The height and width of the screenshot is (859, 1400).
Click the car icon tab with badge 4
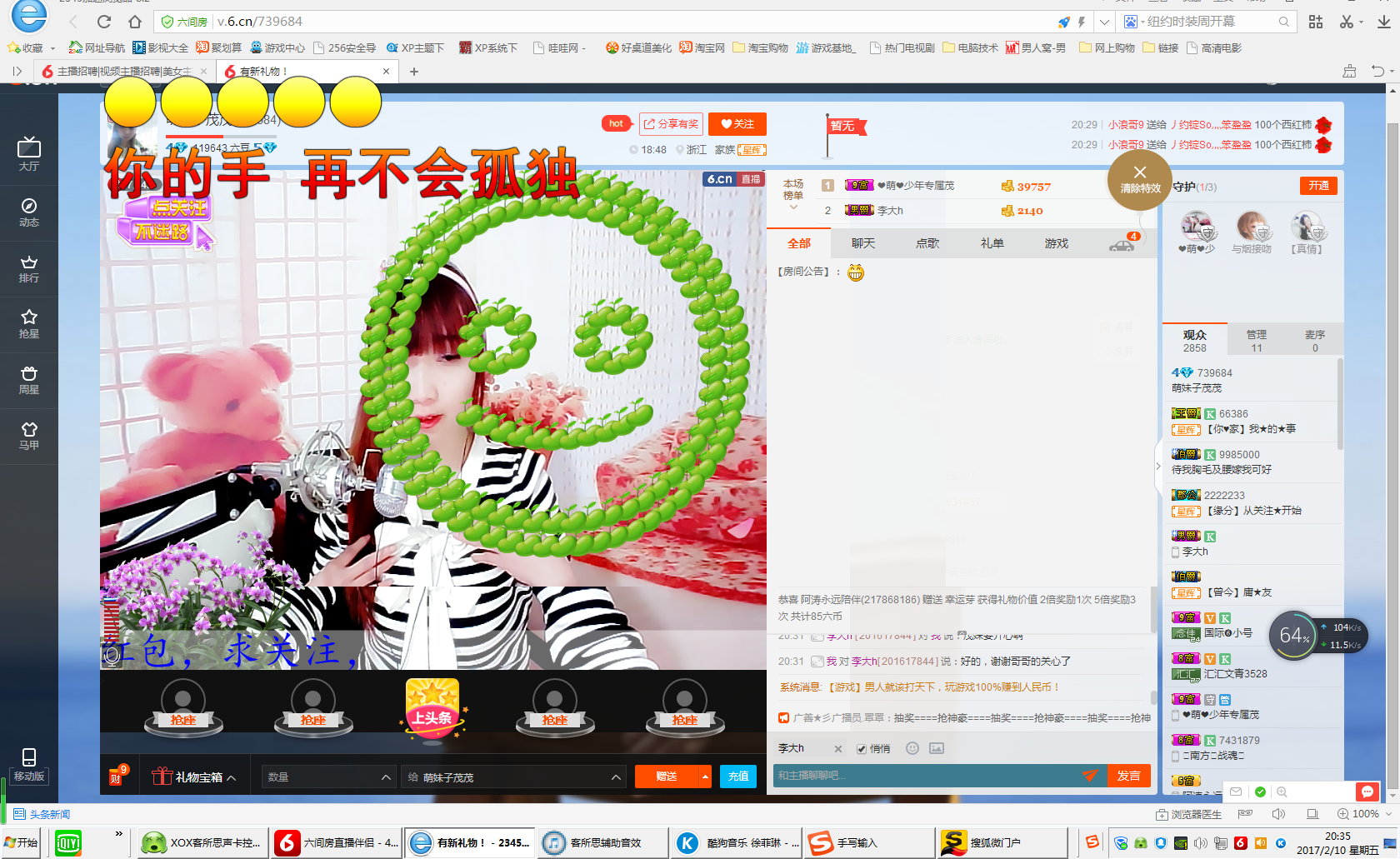[x=1124, y=243]
